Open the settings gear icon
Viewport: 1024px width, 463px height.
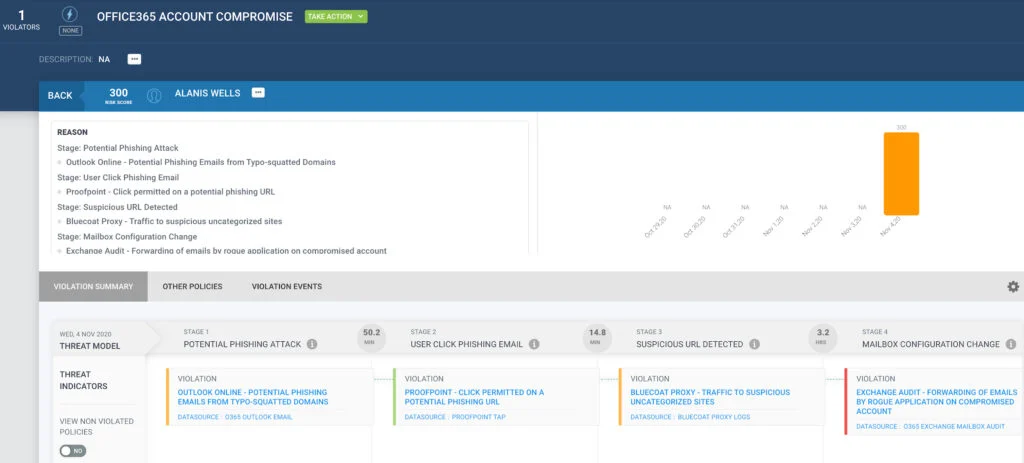1012,287
